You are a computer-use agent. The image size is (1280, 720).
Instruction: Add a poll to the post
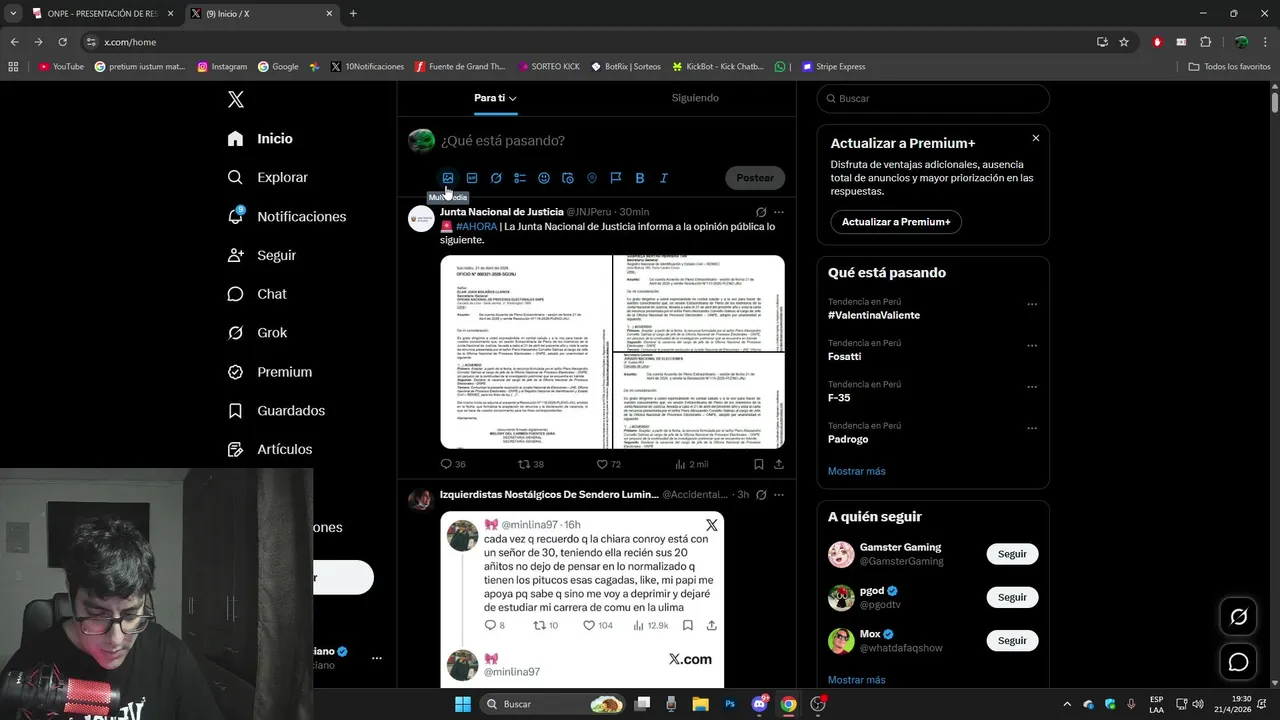pyautogui.click(x=520, y=178)
